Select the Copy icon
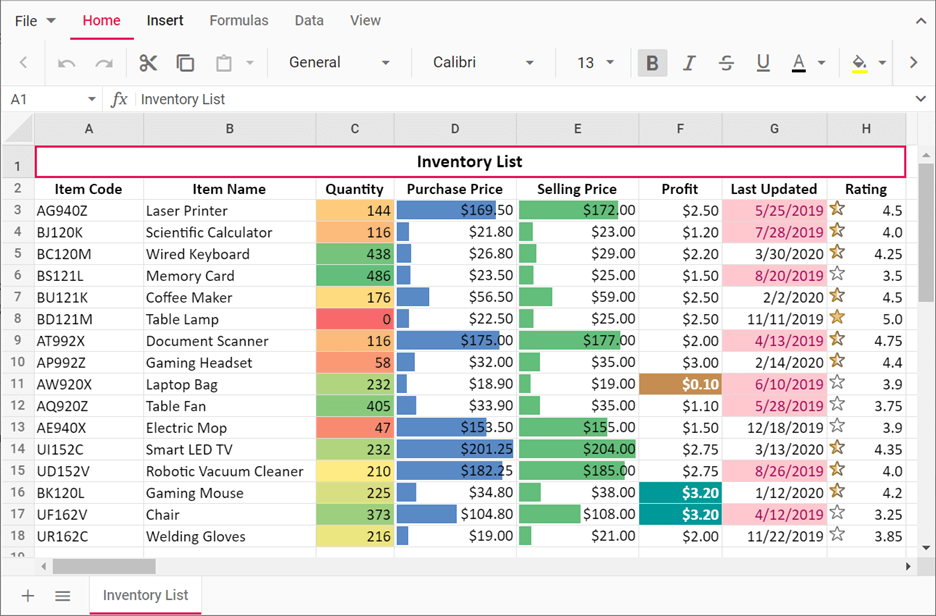The height and width of the screenshot is (616, 936). 185,62
